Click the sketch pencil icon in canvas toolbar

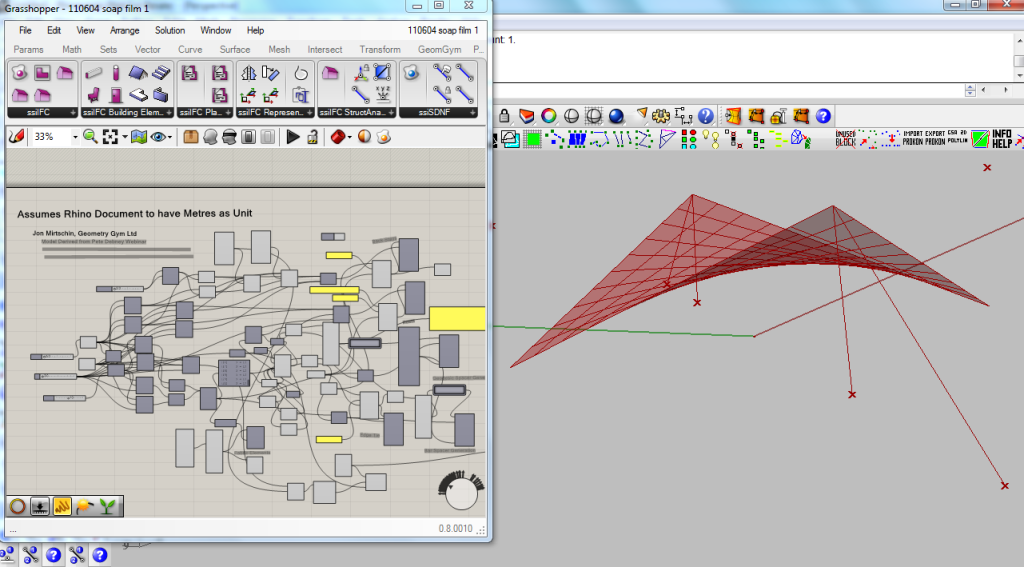coord(15,137)
